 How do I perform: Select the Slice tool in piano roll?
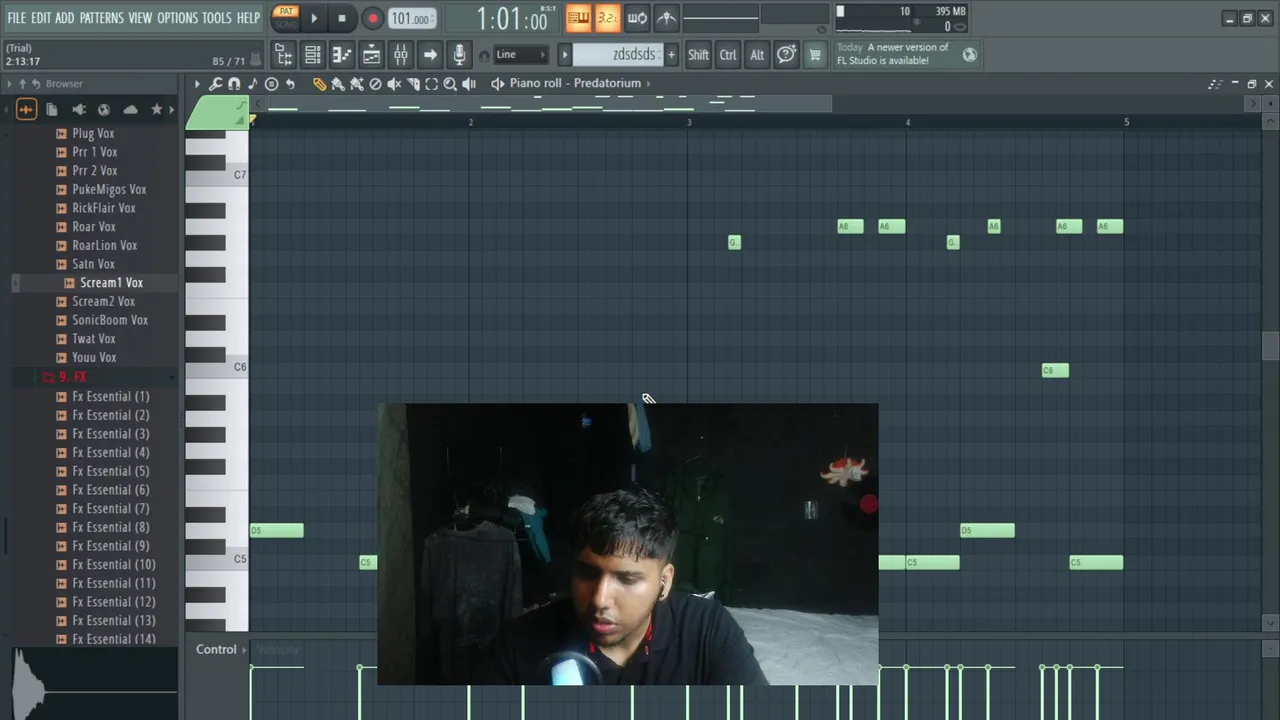click(x=413, y=84)
